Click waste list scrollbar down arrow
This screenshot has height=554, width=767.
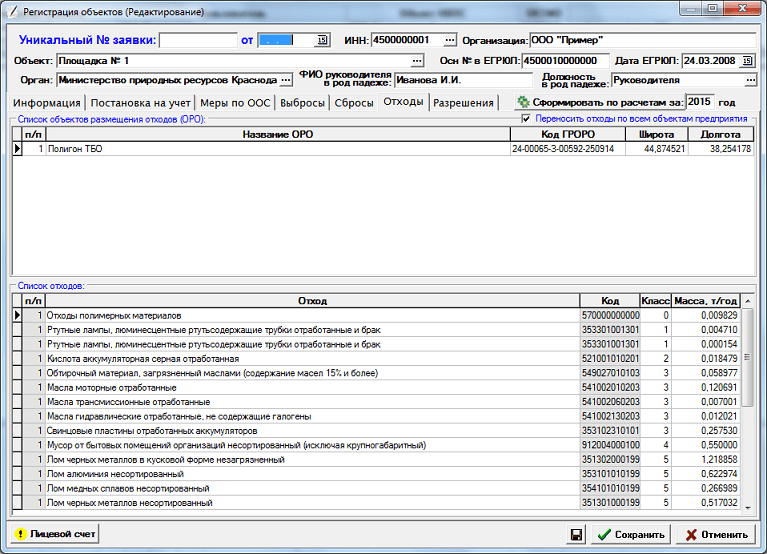click(x=747, y=509)
